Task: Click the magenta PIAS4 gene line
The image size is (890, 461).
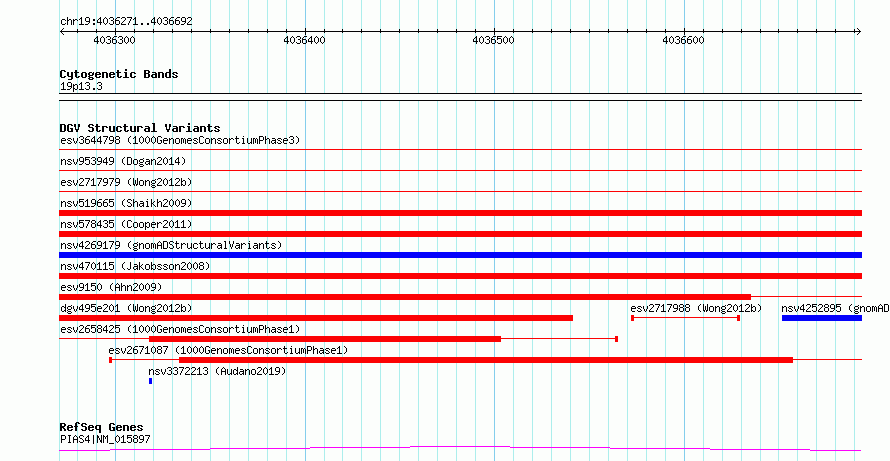Action: pos(460,449)
